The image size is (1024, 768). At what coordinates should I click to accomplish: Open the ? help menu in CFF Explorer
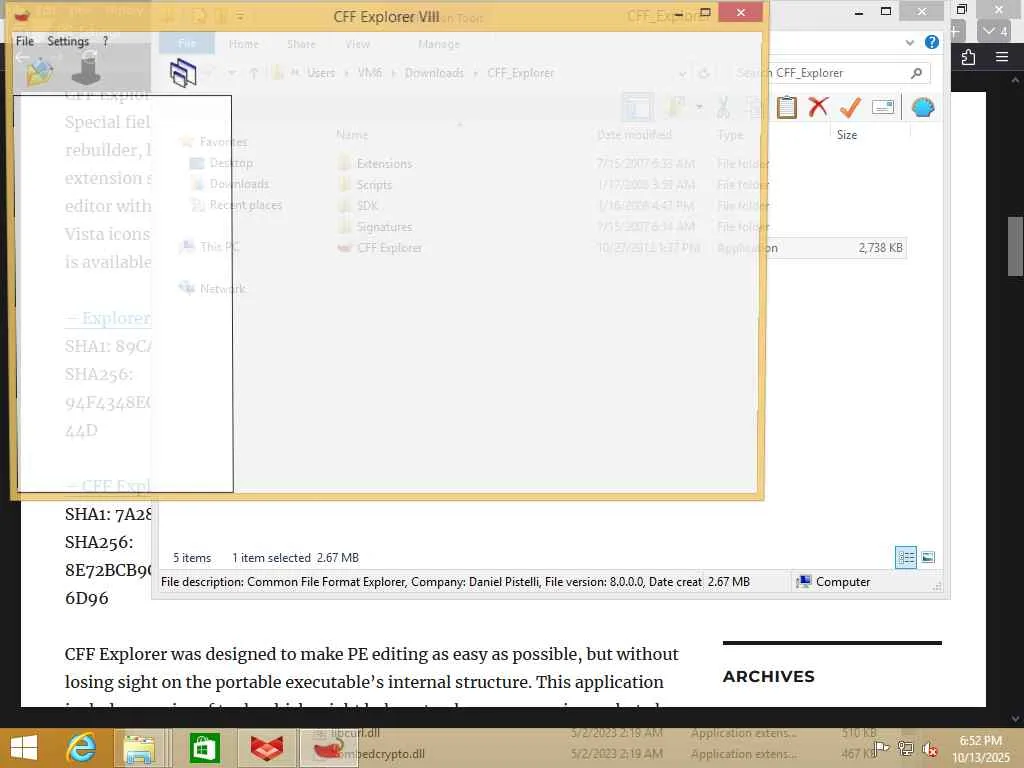pos(105,41)
